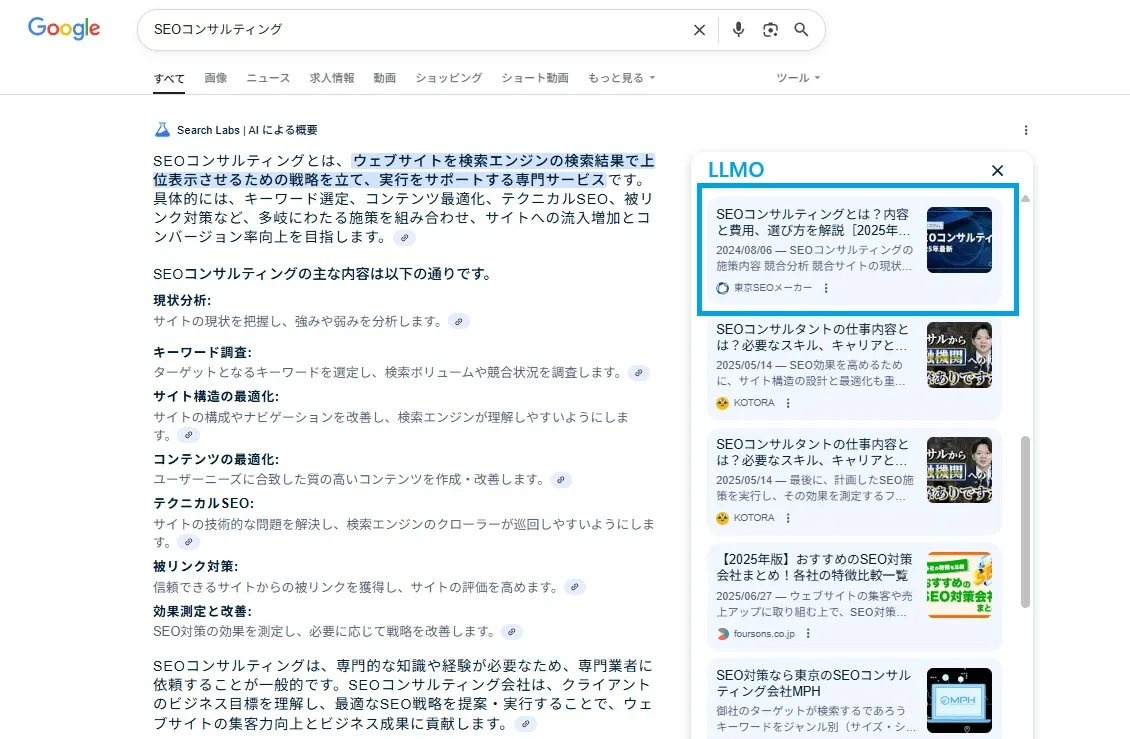
Task: Open image search via the camera lens icon
Action: click(770, 30)
